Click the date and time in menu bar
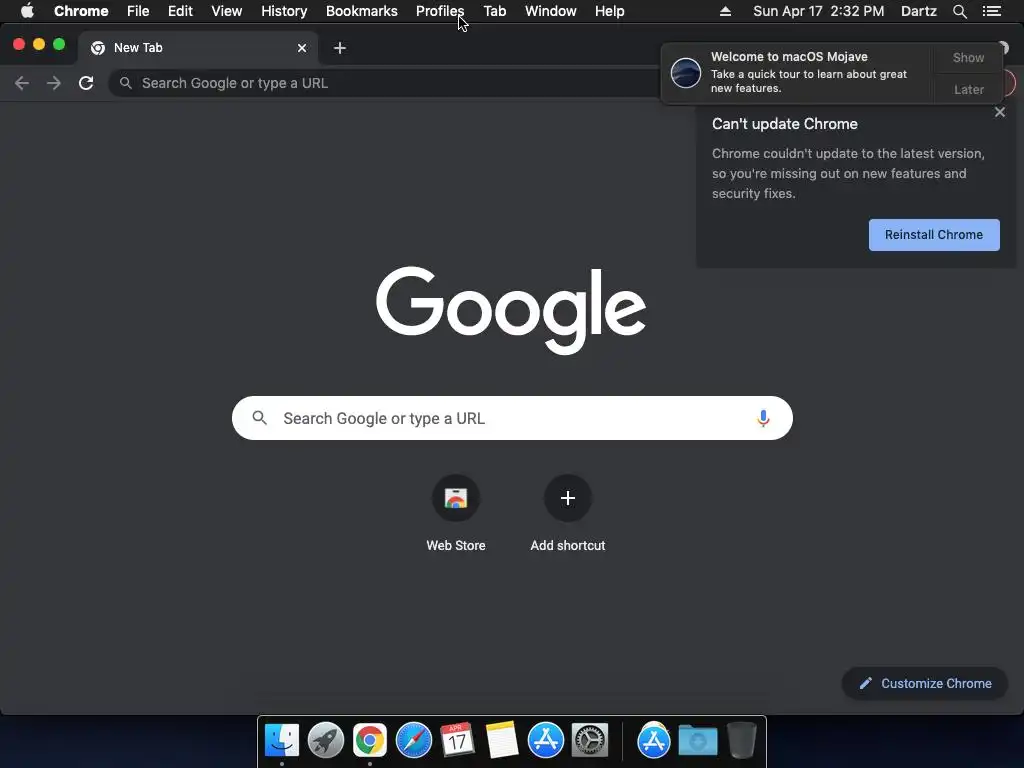Viewport: 1024px width, 768px height. 818,11
